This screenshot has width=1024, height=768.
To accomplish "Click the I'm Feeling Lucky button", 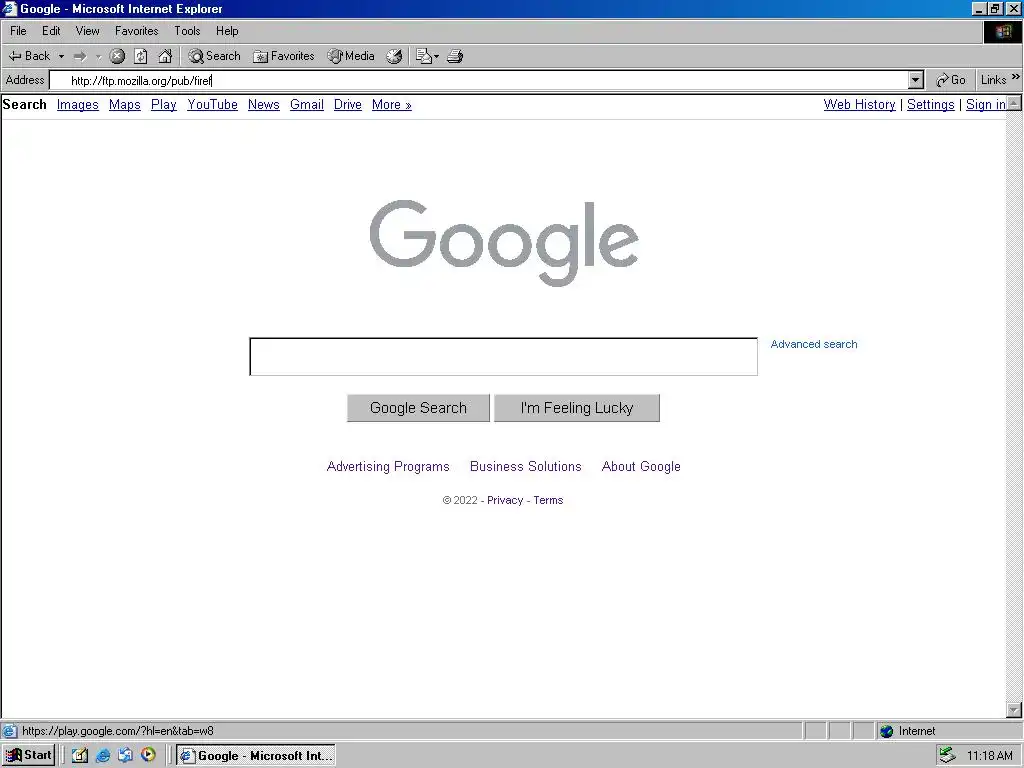I will coord(577,408).
